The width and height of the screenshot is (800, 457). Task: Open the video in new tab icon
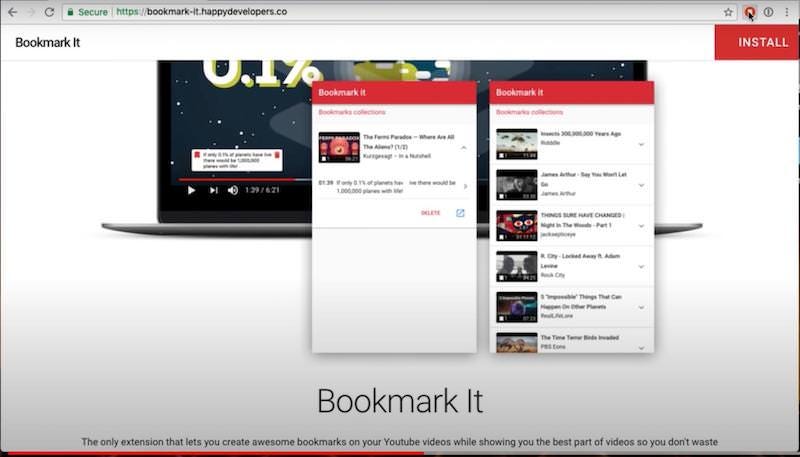(x=460, y=213)
